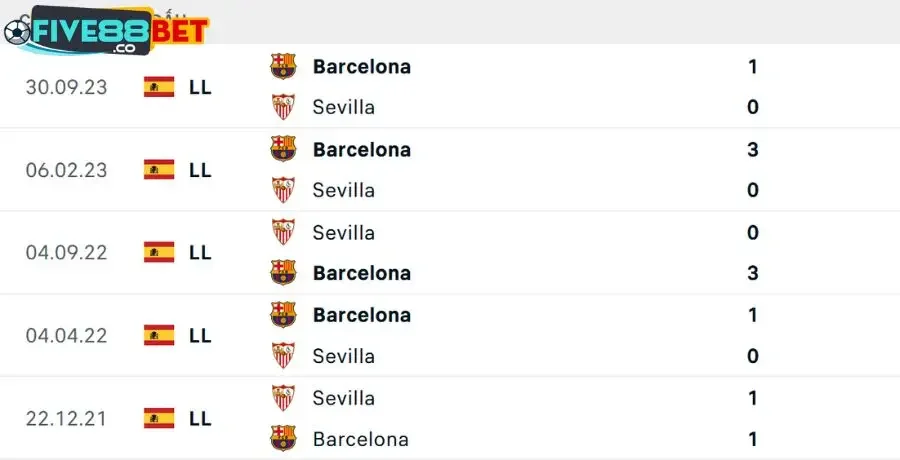Click Sevilla crest in 06.02.23 match
This screenshot has height=460, width=900.
click(284, 190)
